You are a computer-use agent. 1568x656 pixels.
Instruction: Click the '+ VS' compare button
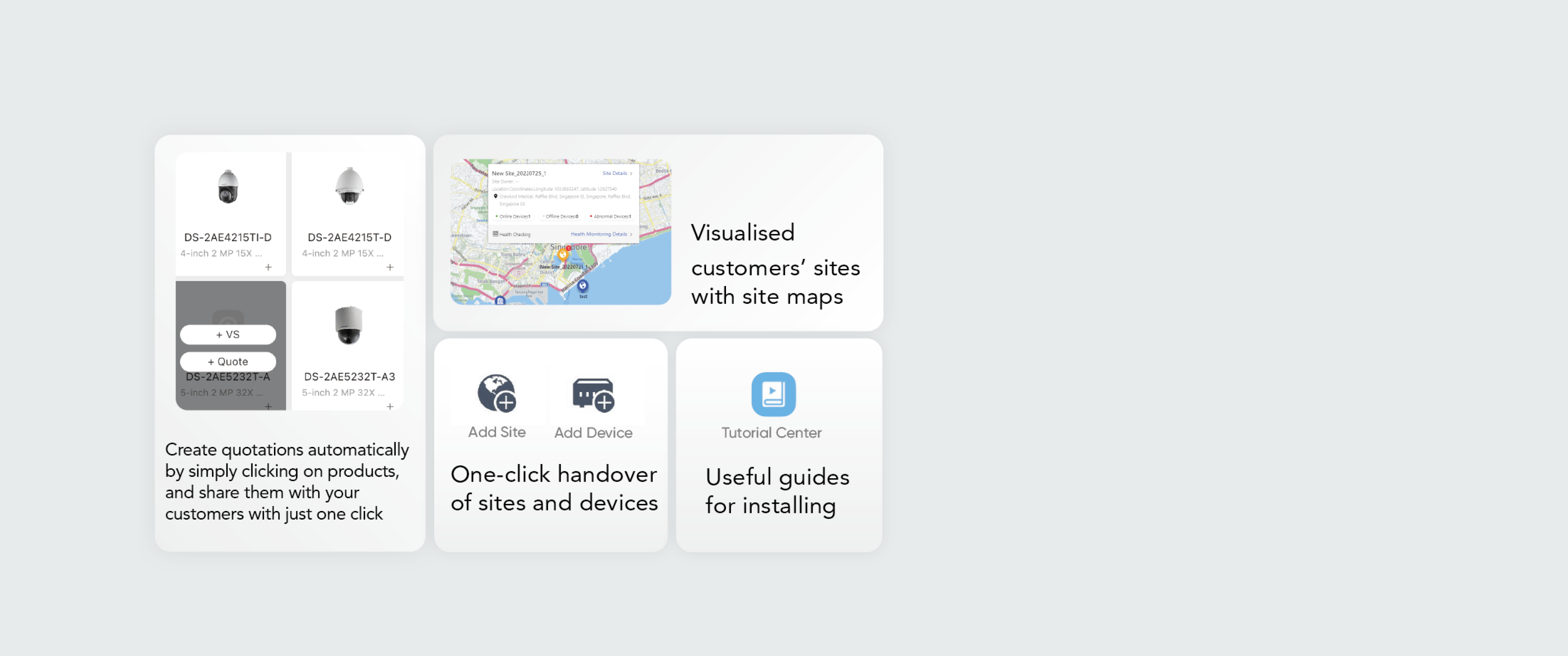point(228,335)
